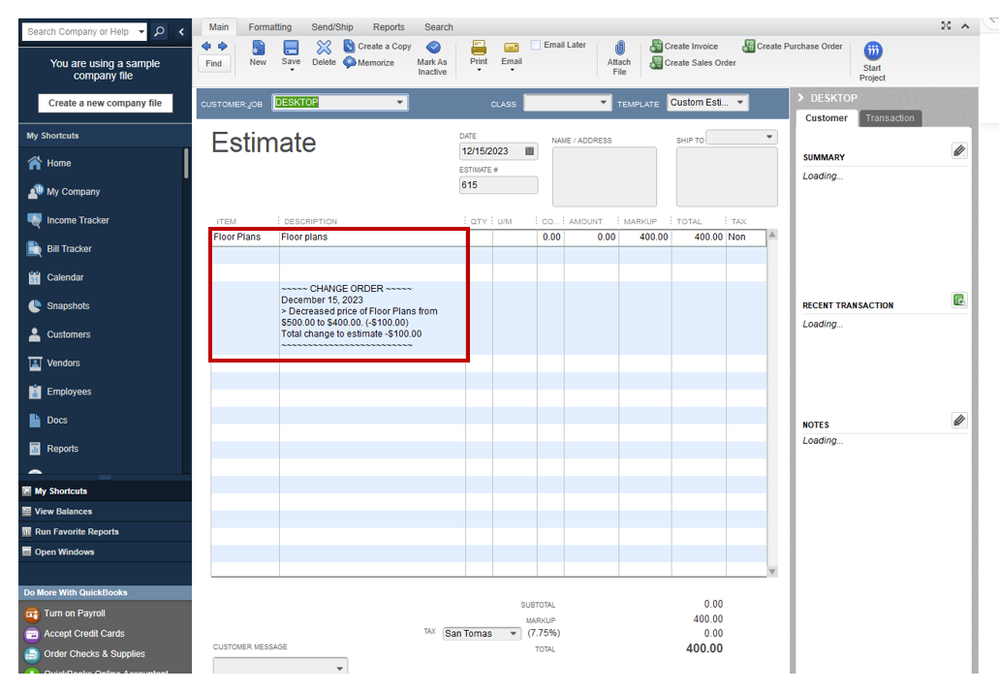Collapse the DESKTOP side panel
This screenshot has width=999, height=695.
click(801, 98)
